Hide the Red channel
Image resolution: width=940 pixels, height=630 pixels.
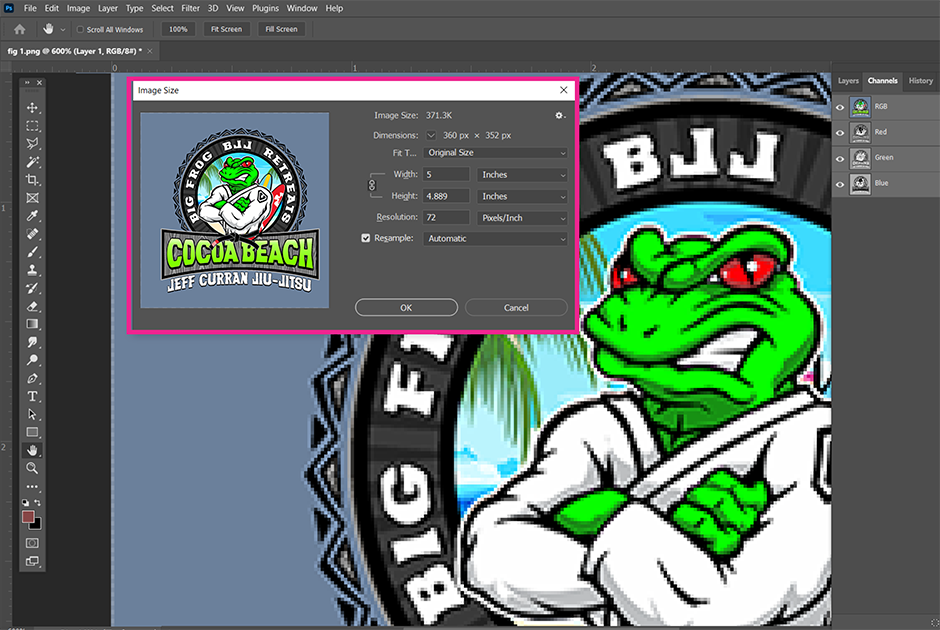pyautogui.click(x=840, y=132)
